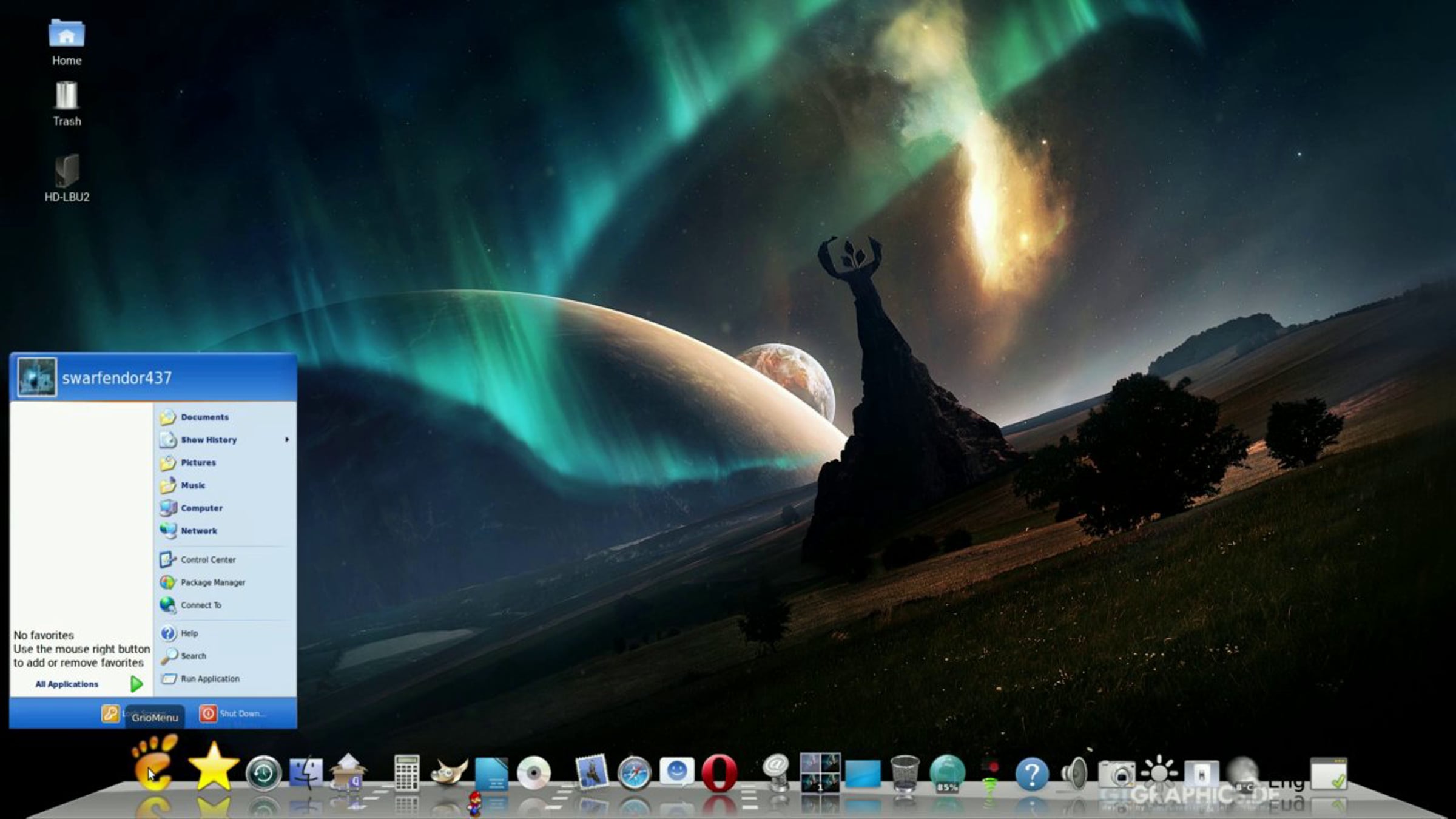
Task: Click the yellow star favorites icon
Action: point(213,767)
